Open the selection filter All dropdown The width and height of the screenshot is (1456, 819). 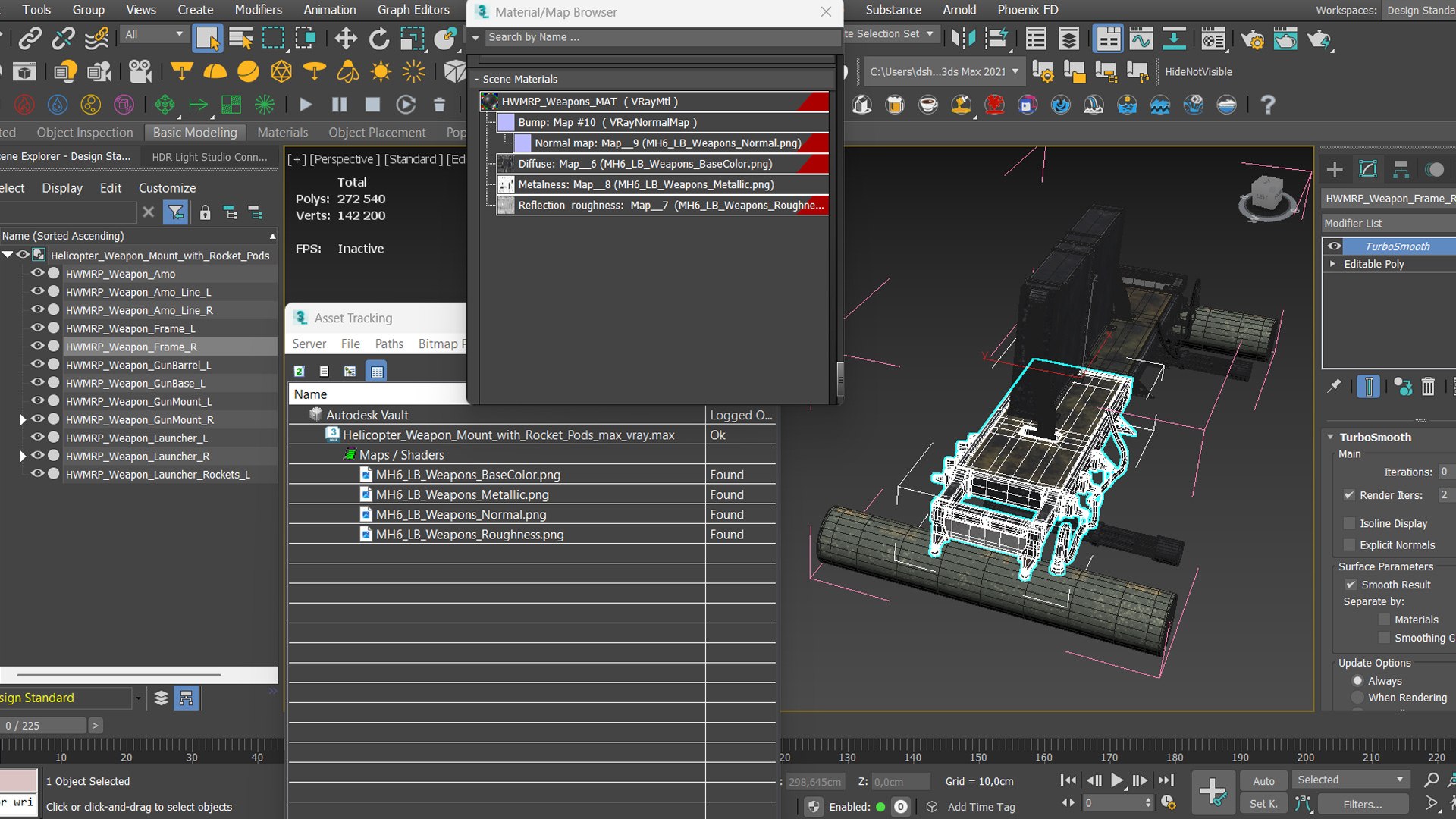[154, 34]
